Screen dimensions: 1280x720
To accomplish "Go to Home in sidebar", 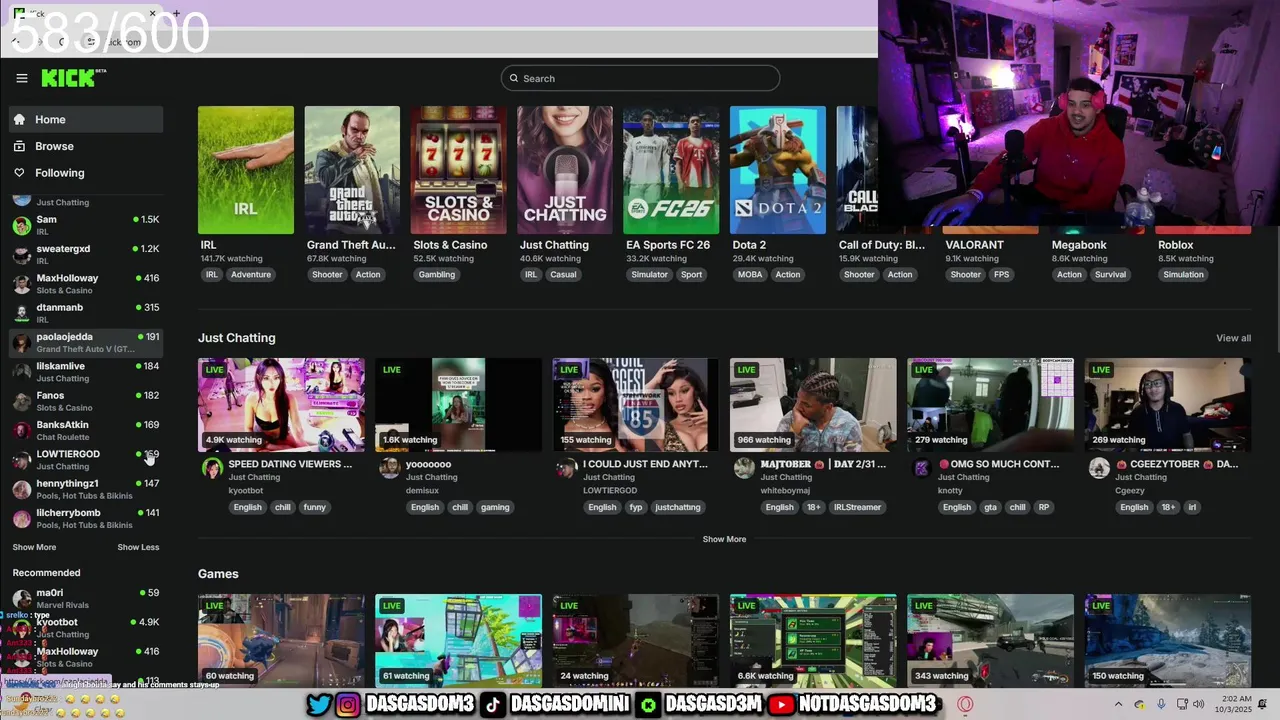I will pyautogui.click(x=87, y=119).
